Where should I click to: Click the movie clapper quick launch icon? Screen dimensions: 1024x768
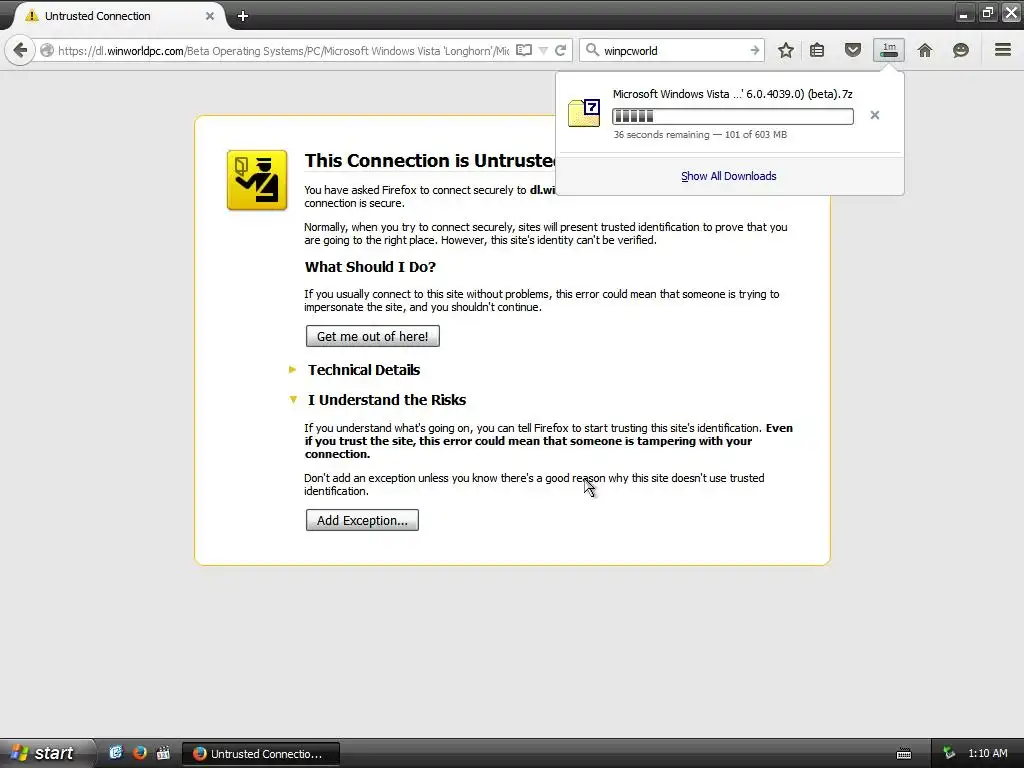tap(163, 753)
